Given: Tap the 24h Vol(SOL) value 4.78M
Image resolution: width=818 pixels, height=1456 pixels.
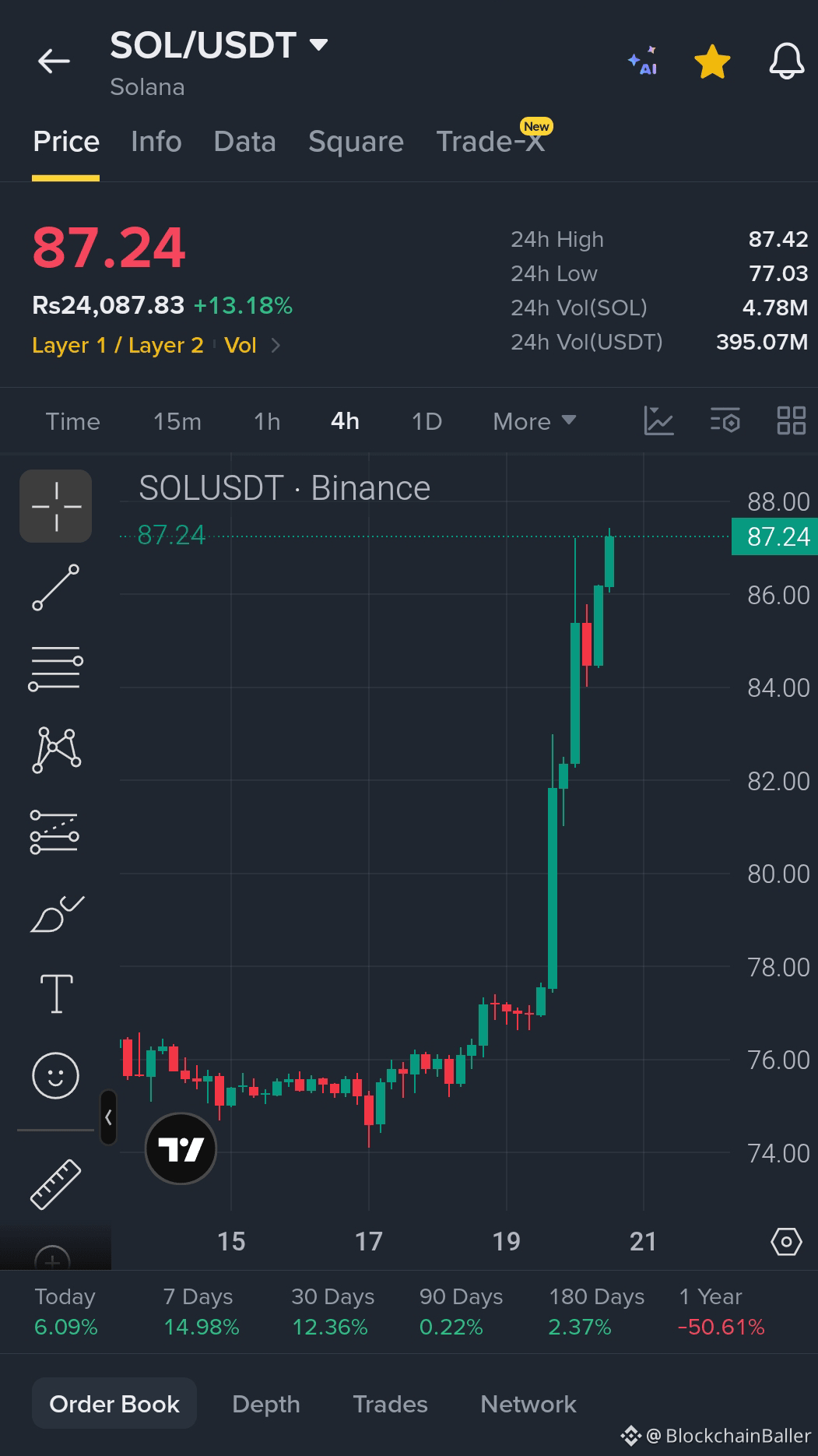Looking at the screenshot, I should (x=775, y=308).
